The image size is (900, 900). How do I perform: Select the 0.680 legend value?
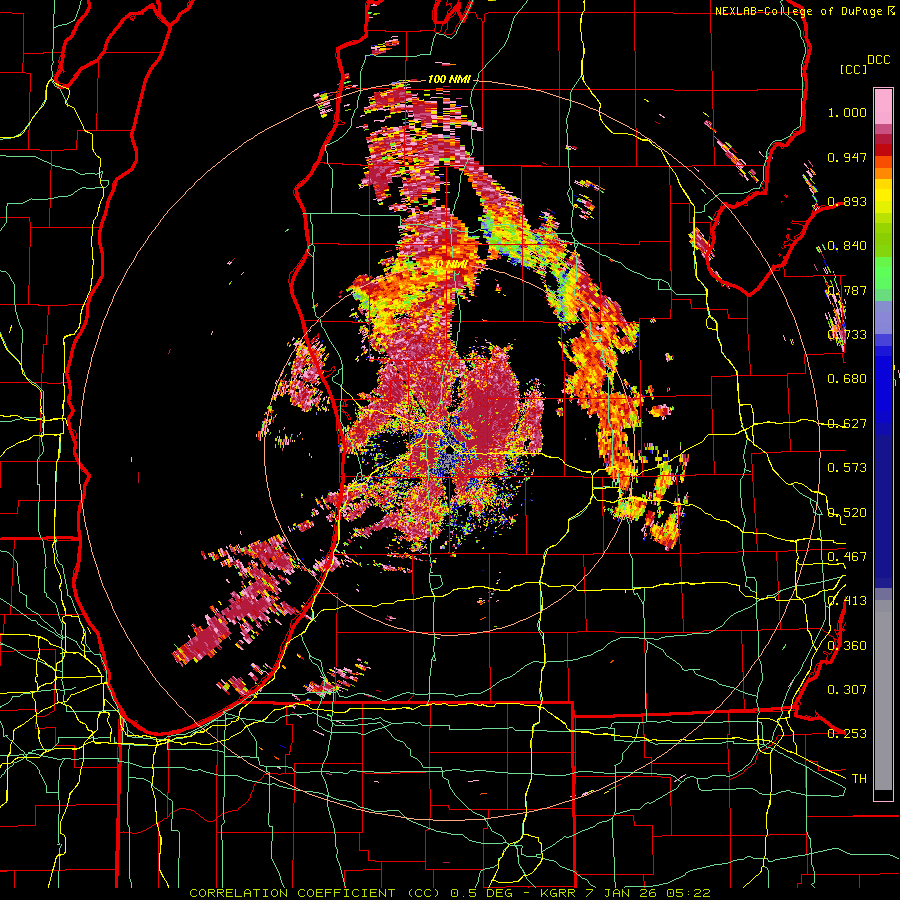click(x=847, y=379)
